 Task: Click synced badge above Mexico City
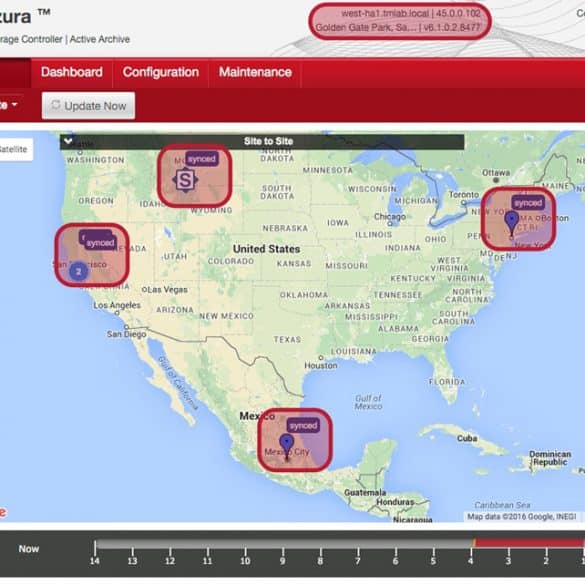(x=303, y=425)
